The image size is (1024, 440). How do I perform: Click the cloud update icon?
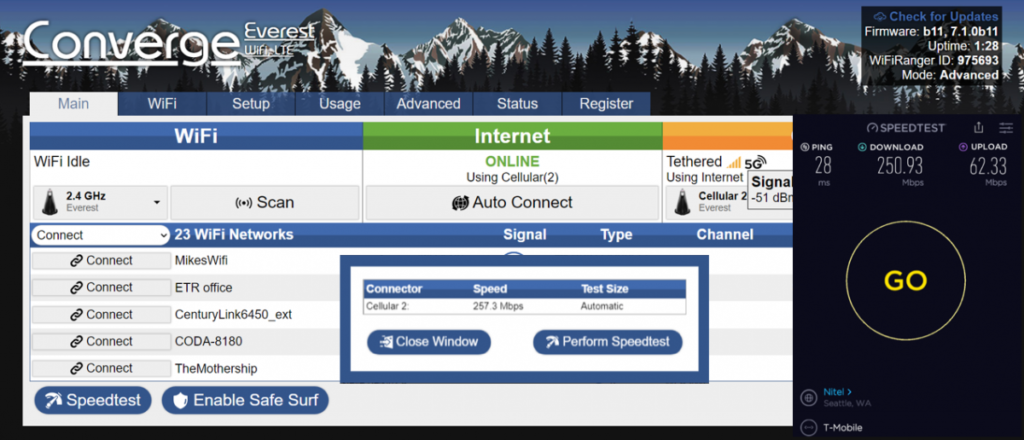coord(880,16)
